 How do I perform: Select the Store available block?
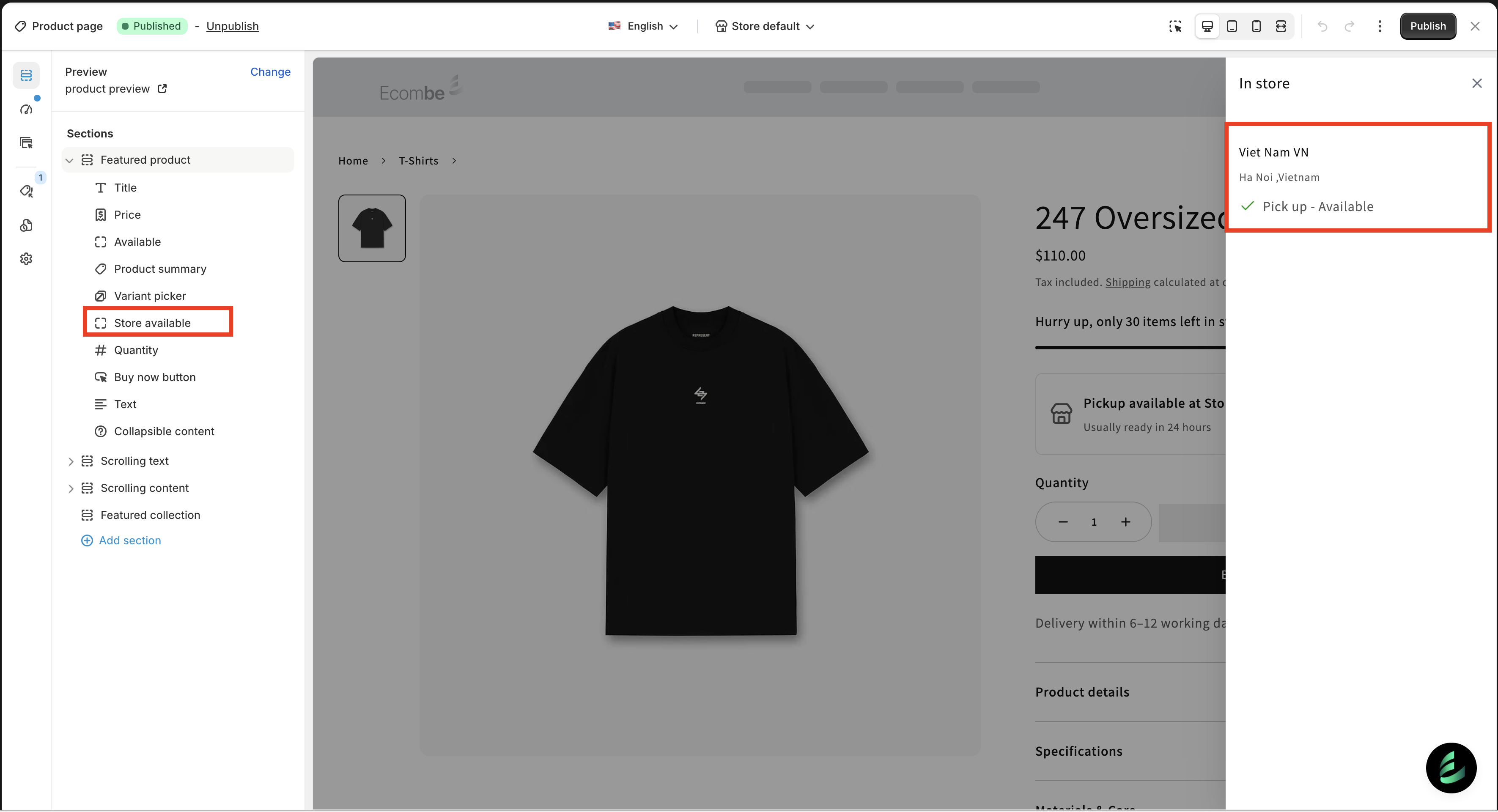click(x=152, y=323)
